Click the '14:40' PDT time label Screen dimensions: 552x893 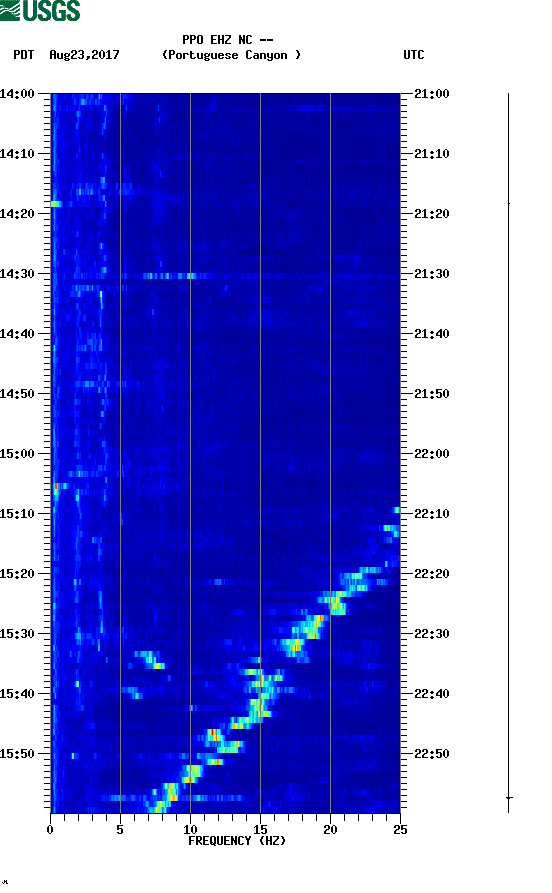click(x=17, y=334)
